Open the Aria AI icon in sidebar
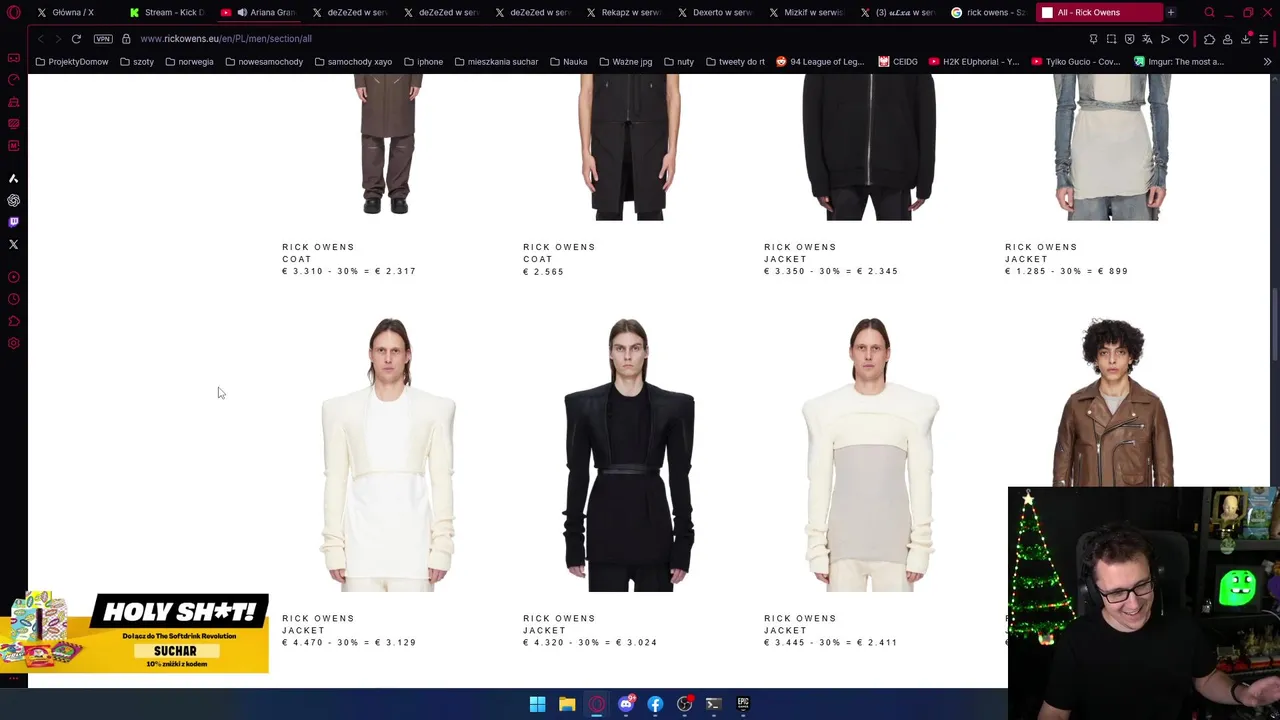1280x720 pixels. (13, 178)
